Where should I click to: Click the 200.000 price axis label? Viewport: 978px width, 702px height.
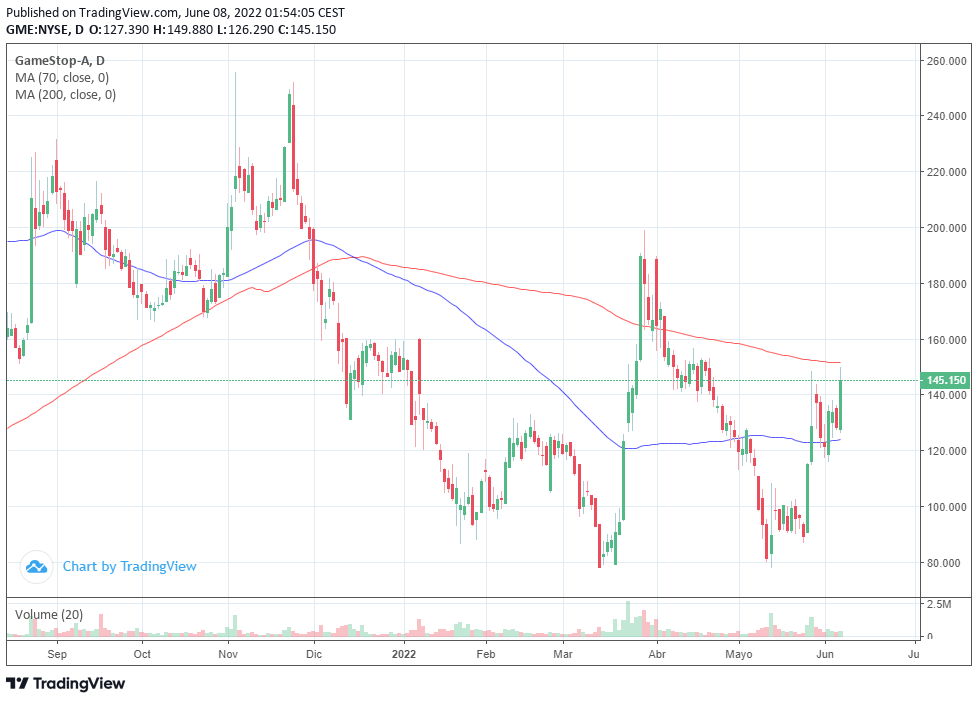(x=946, y=228)
